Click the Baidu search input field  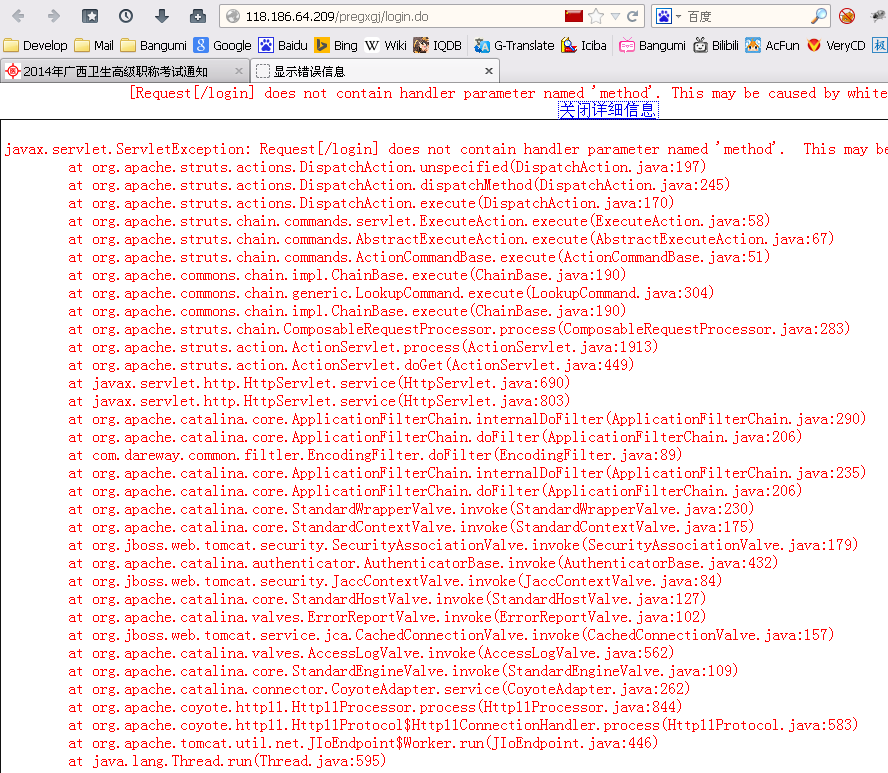[746, 16]
